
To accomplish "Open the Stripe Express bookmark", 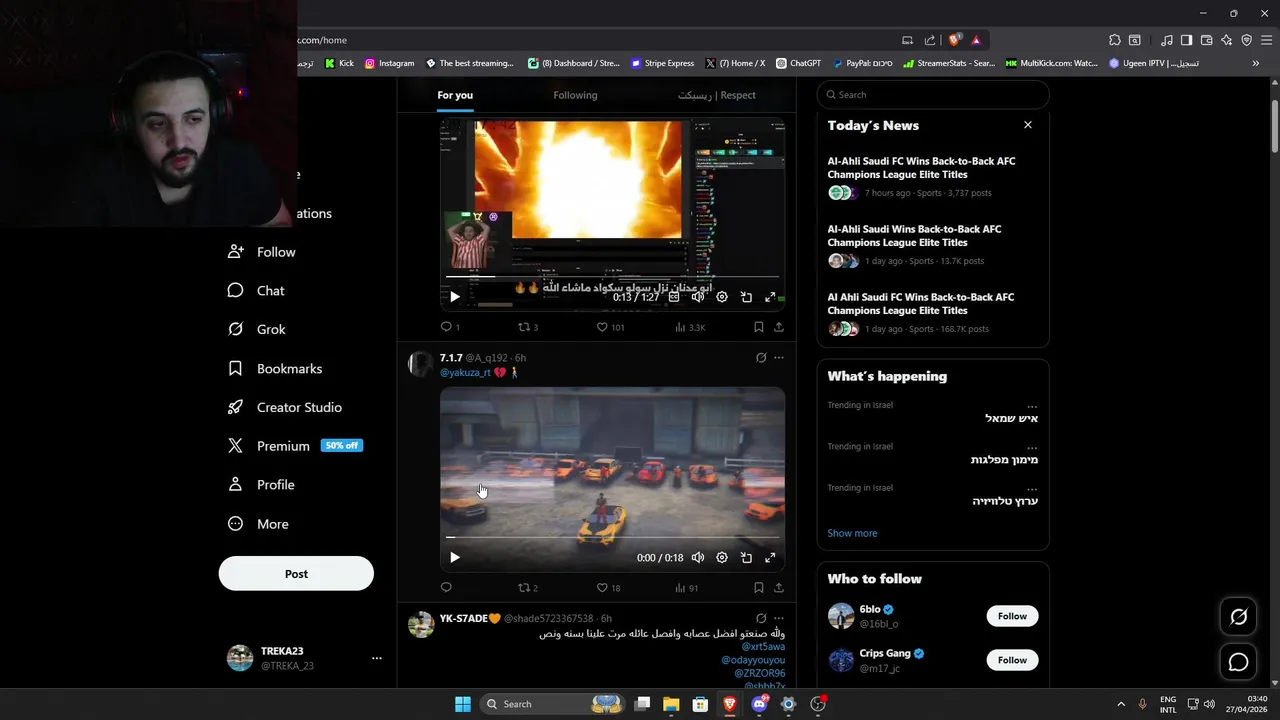I will pyautogui.click(x=662, y=63).
